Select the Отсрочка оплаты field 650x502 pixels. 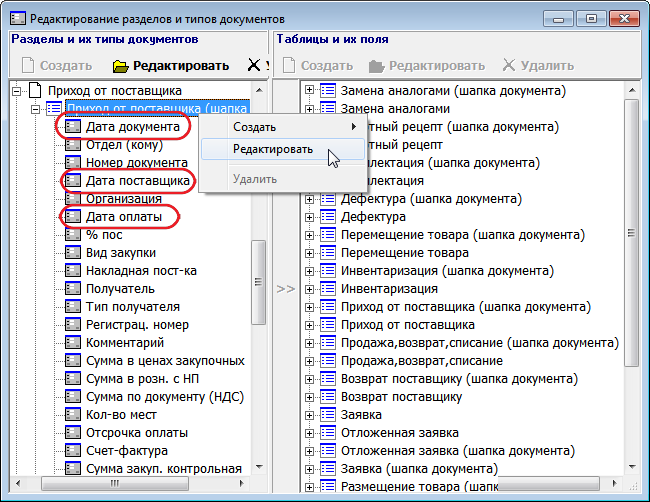point(137,433)
